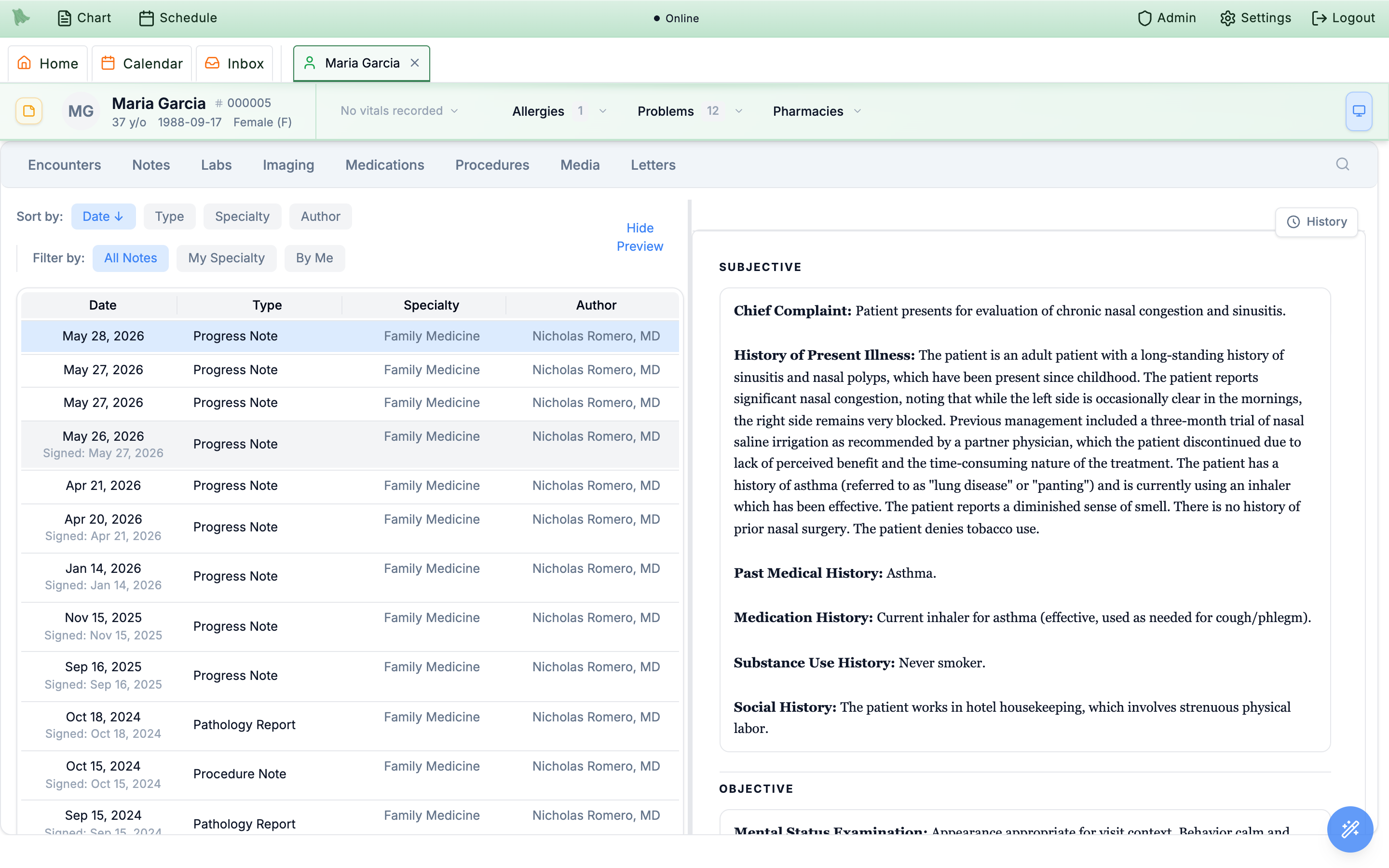Click the green bird app logo
Image resolution: width=1389 pixels, height=868 pixels.
point(21,17)
